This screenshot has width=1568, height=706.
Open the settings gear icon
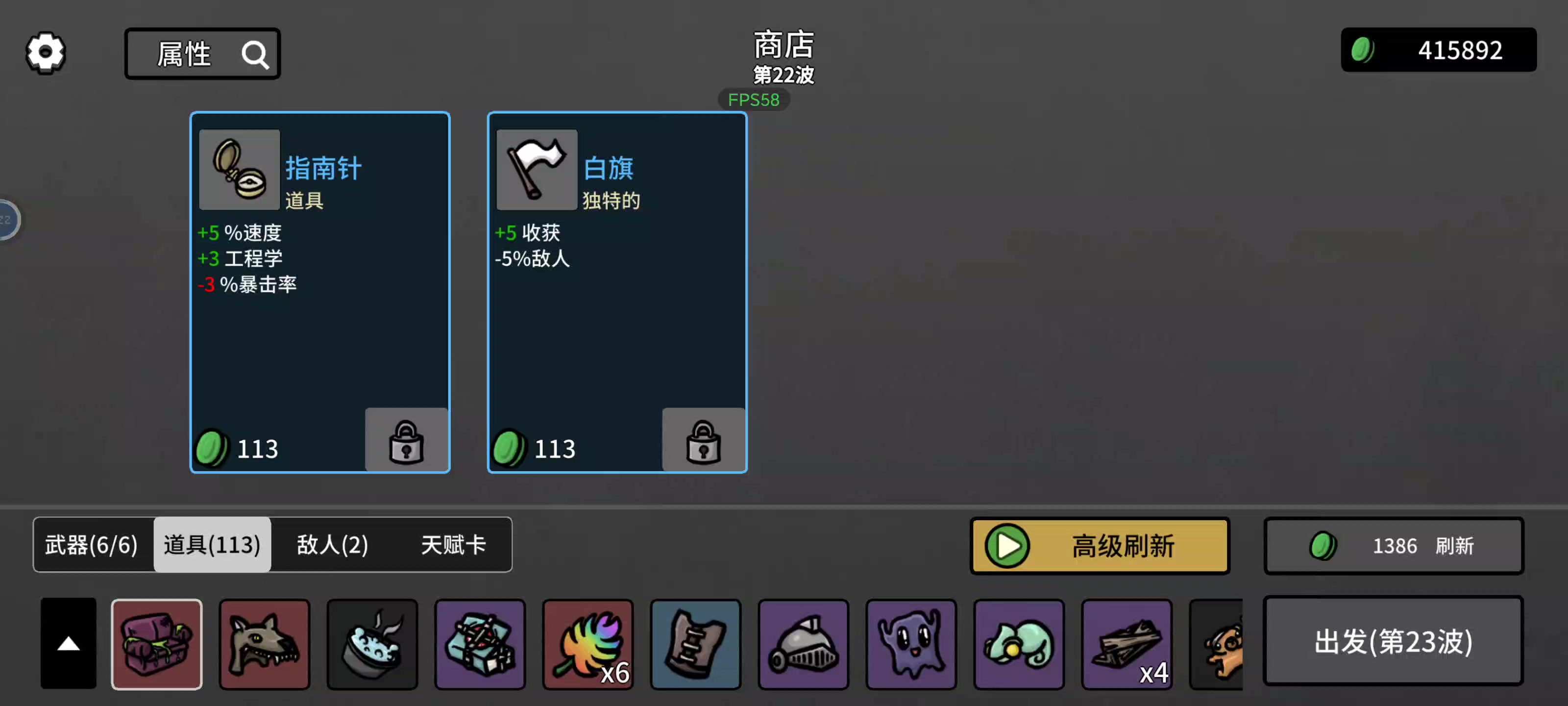[45, 53]
